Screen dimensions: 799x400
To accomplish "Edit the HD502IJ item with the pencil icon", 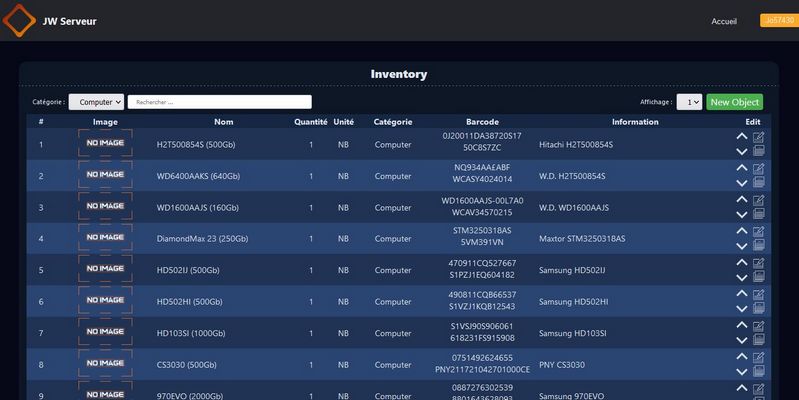I will click(758, 263).
